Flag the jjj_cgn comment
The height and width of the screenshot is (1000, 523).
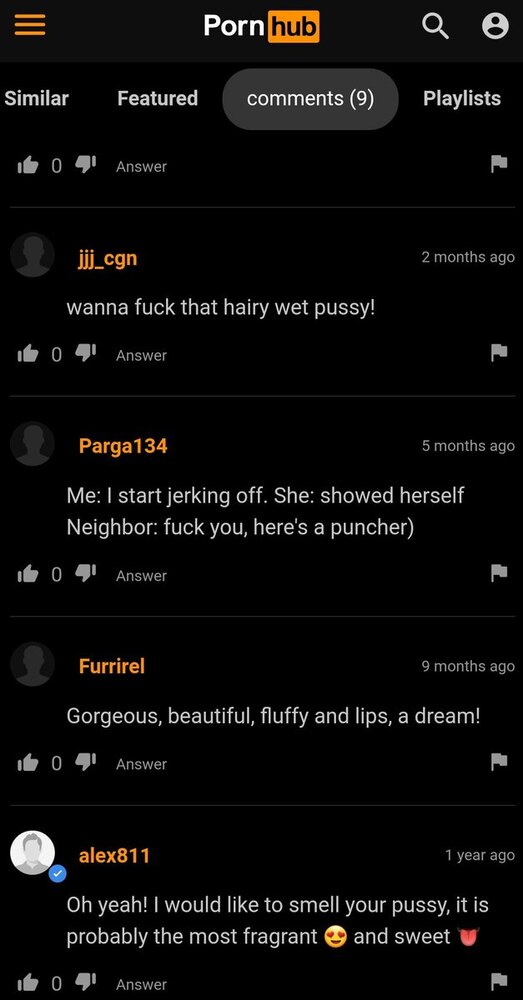[x=499, y=353]
